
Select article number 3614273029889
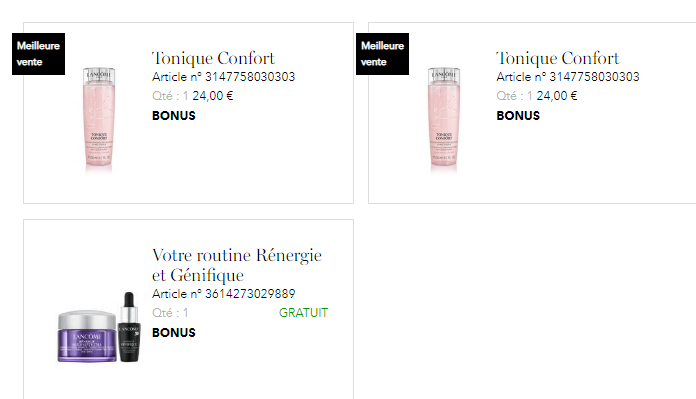click(223, 294)
